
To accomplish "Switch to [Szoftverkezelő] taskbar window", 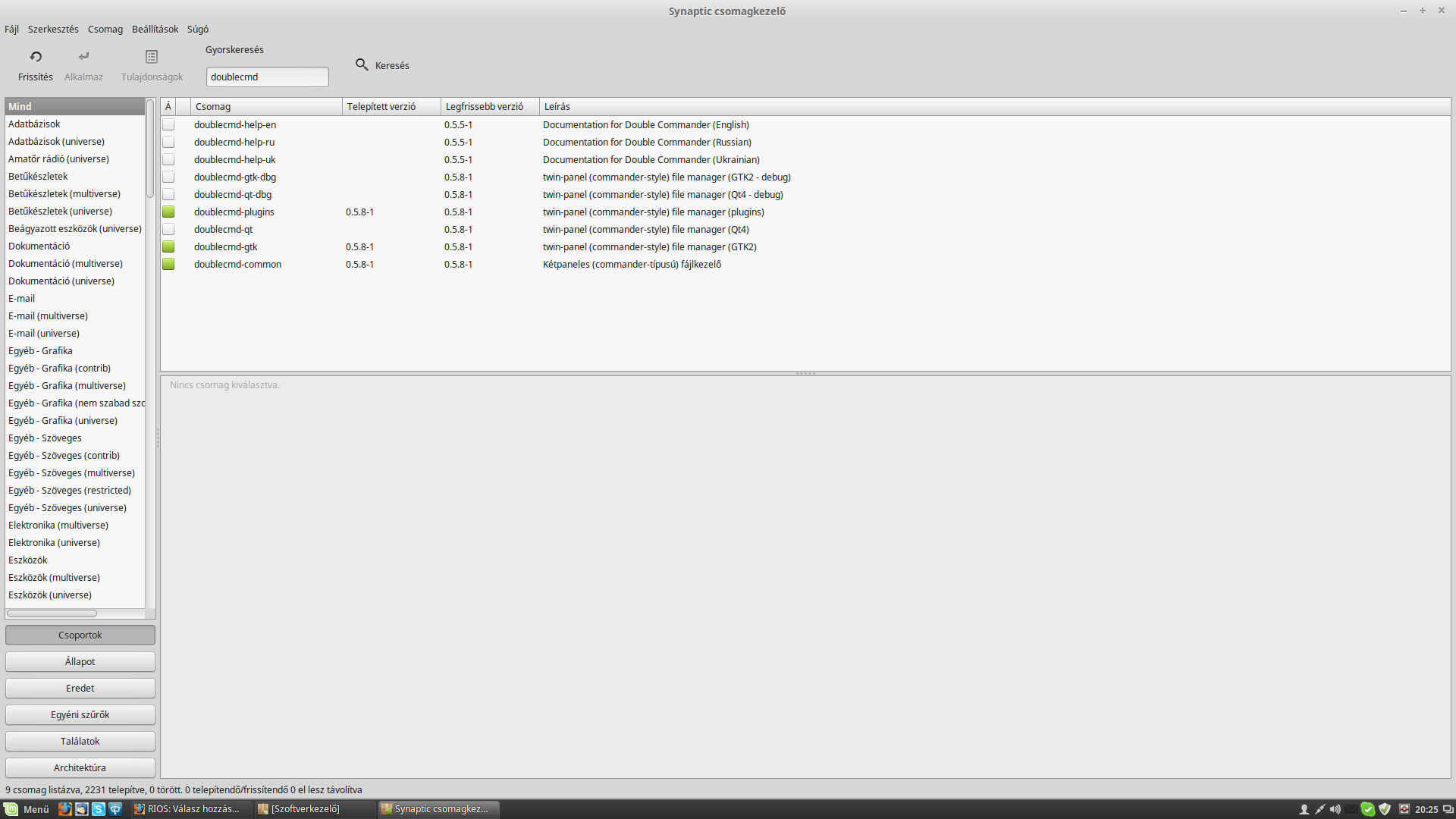I will 314,809.
